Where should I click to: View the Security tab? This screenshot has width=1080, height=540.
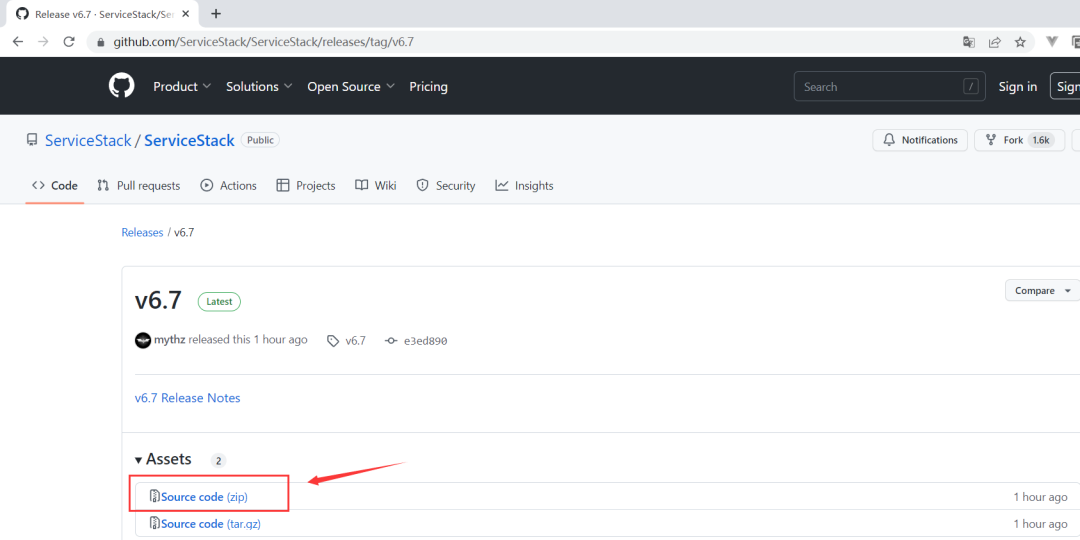coord(446,185)
